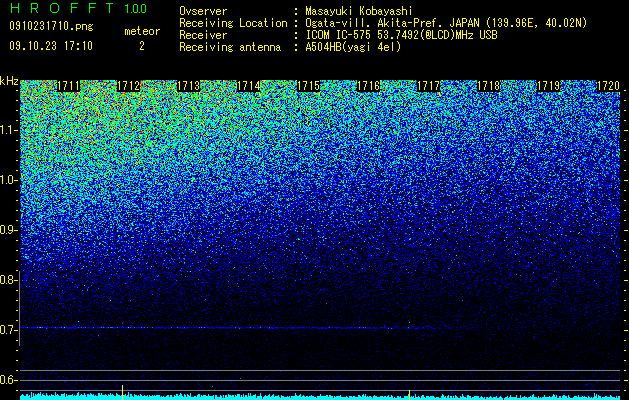Select the 0.7 frequency axis label
This screenshot has height=400, width=629.
[x=9, y=330]
